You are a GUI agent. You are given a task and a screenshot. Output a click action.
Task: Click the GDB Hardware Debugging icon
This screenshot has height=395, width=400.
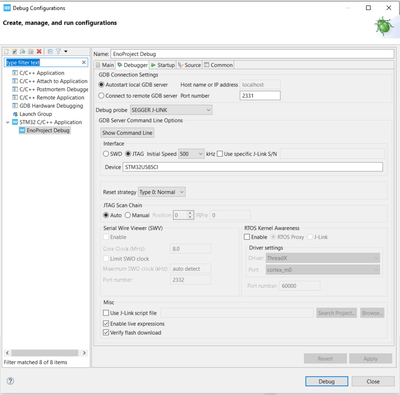(x=15, y=106)
